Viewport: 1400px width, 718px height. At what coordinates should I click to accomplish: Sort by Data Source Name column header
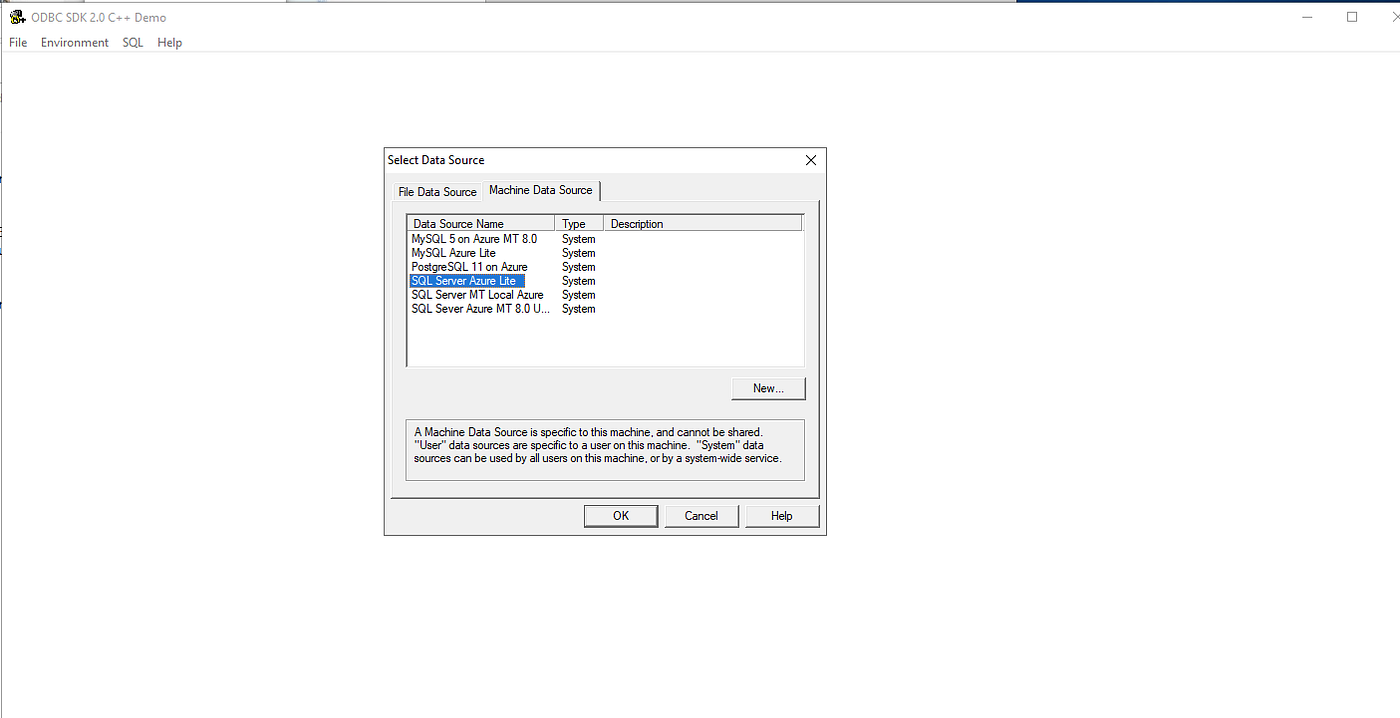[481, 224]
